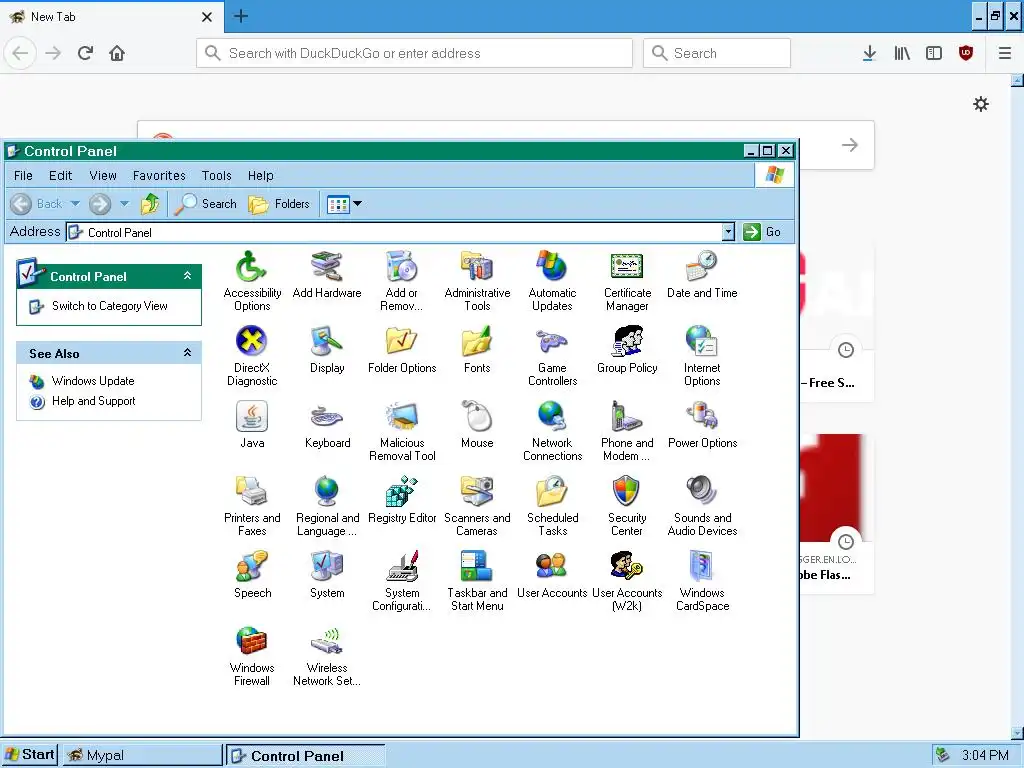Open the Help menu
The image size is (1024, 768).
coord(261,176)
